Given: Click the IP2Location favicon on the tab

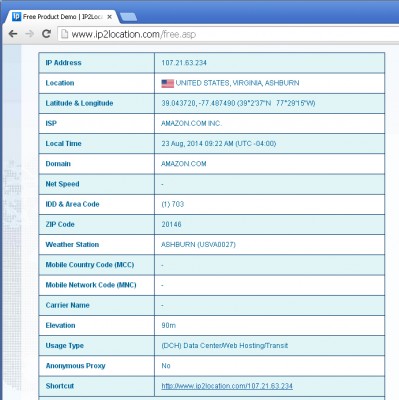Looking at the screenshot, I should pyautogui.click(x=16, y=16).
